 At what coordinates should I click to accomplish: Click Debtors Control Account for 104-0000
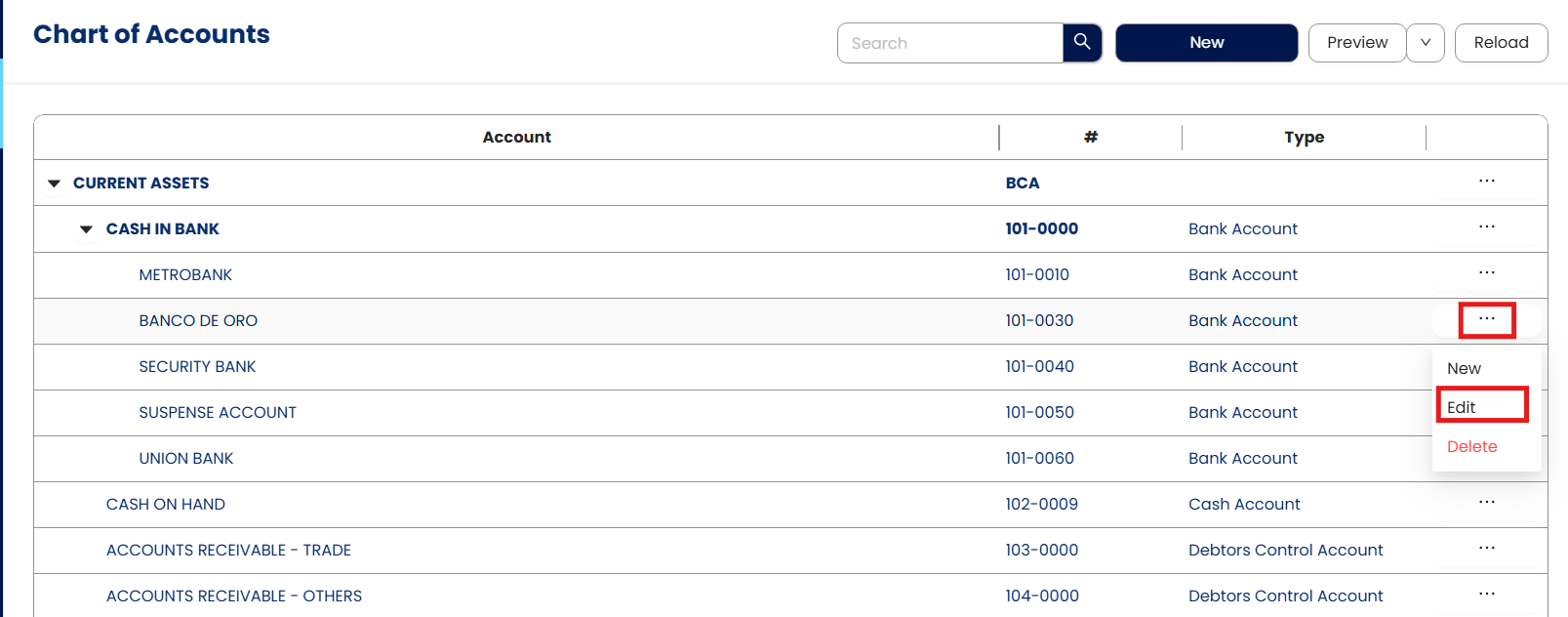(x=1285, y=596)
